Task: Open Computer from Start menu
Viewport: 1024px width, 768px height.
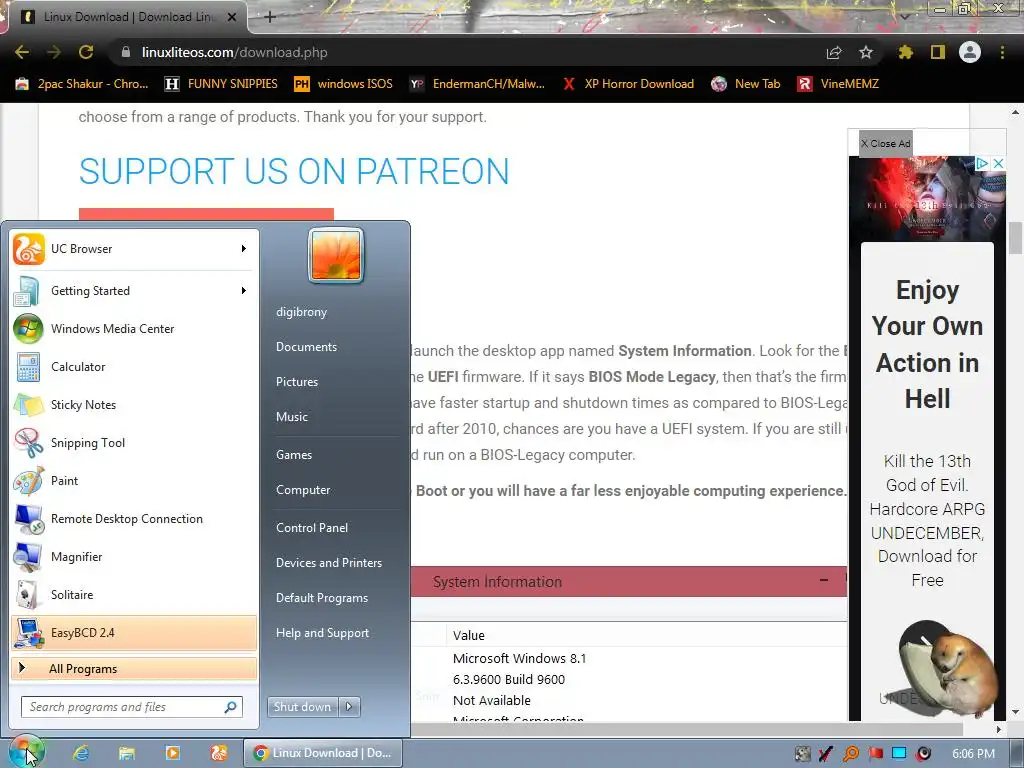Action: [303, 490]
